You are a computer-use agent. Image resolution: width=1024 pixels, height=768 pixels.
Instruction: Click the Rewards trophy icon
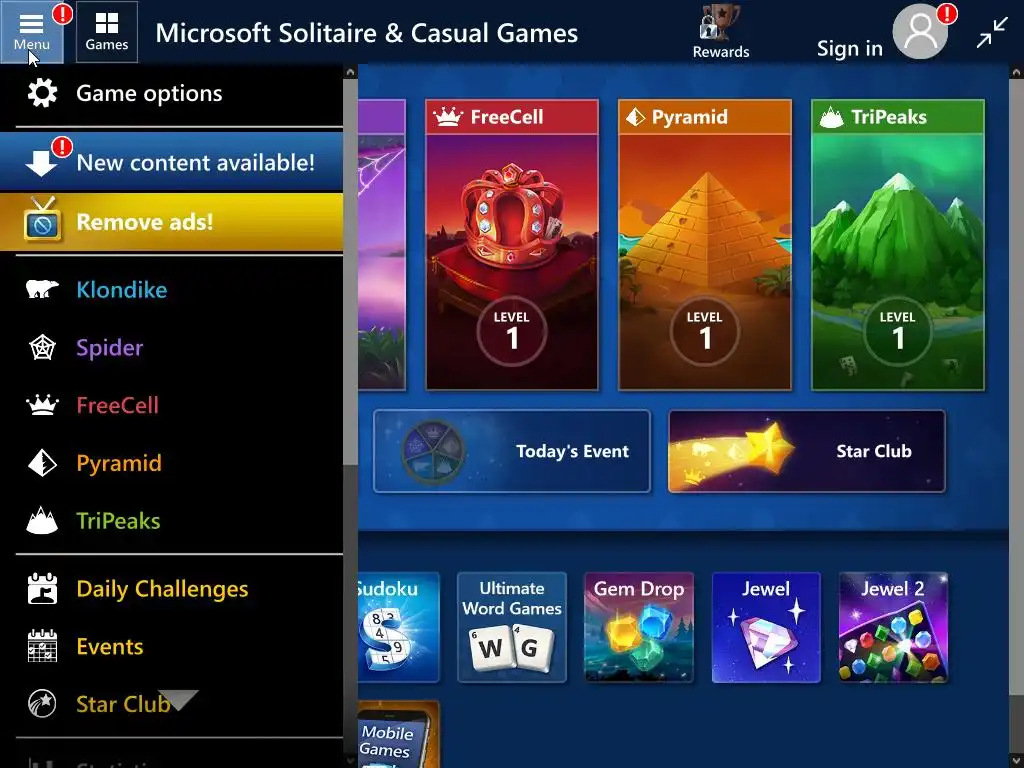click(720, 24)
